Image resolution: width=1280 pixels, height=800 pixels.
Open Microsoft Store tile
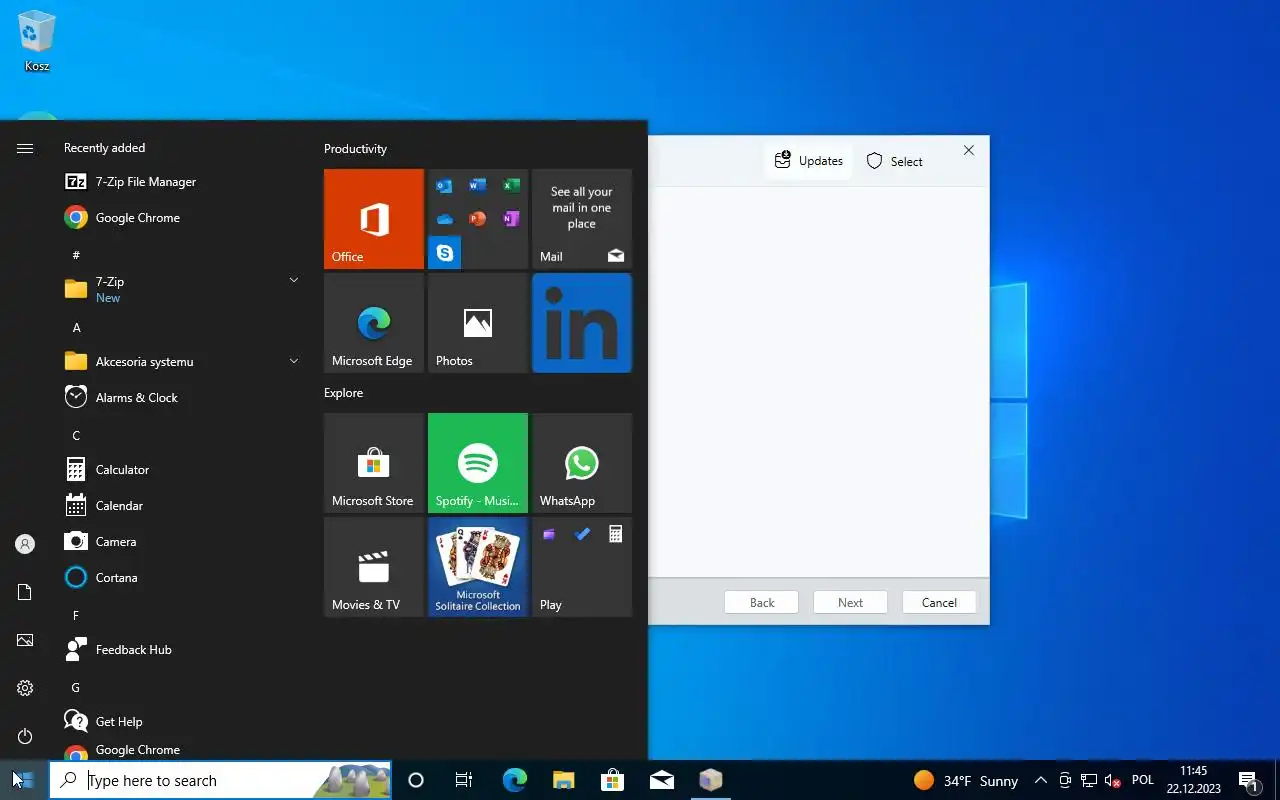pos(374,463)
